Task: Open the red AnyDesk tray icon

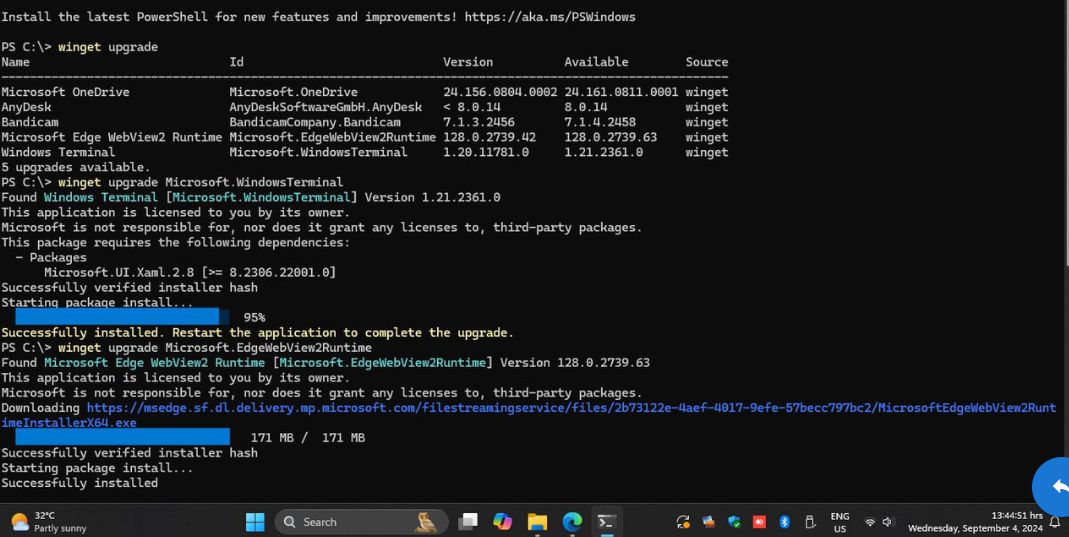Action: tap(759, 522)
